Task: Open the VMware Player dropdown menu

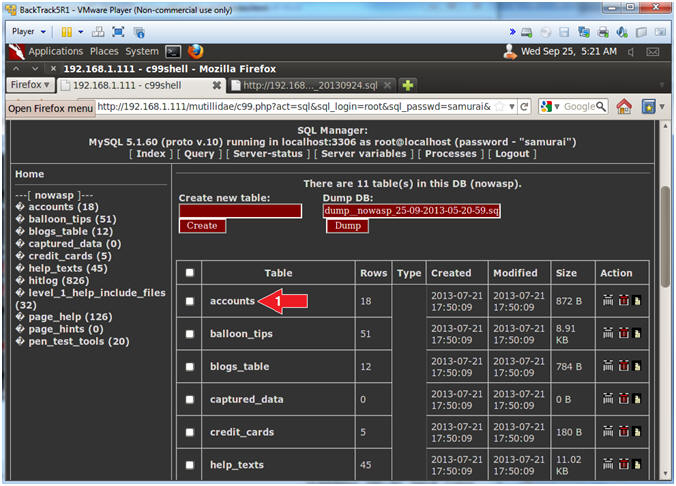Action: coord(28,32)
